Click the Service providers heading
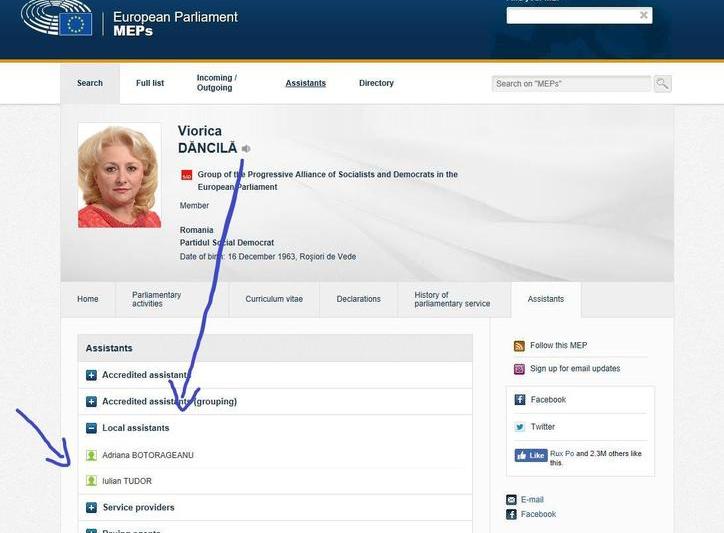724x533 pixels. 139,508
